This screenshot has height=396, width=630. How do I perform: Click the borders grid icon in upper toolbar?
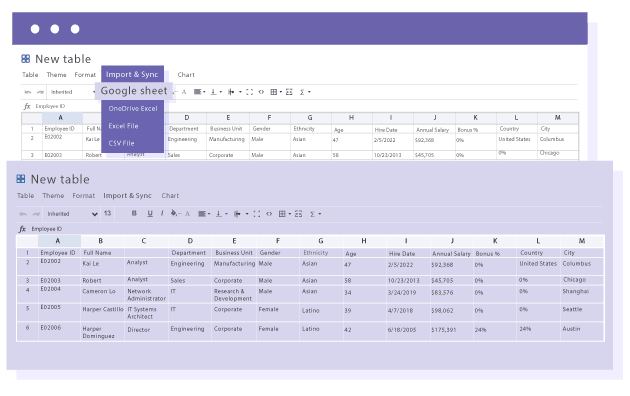pyautogui.click(x=274, y=92)
